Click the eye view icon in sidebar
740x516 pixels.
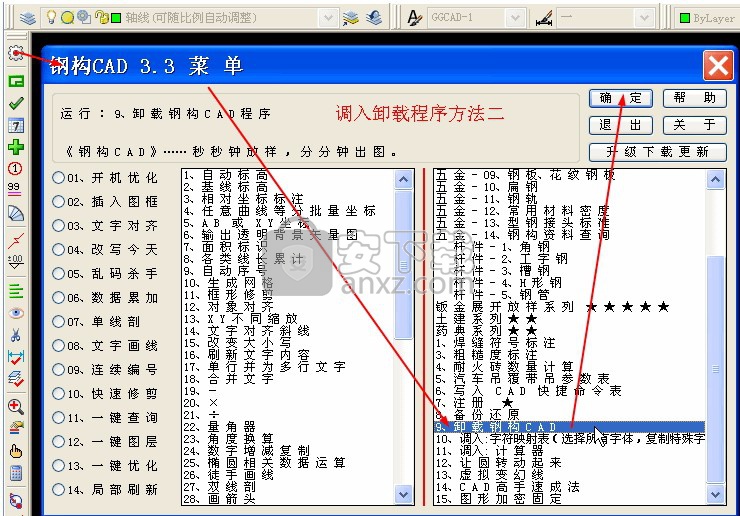(x=16, y=313)
